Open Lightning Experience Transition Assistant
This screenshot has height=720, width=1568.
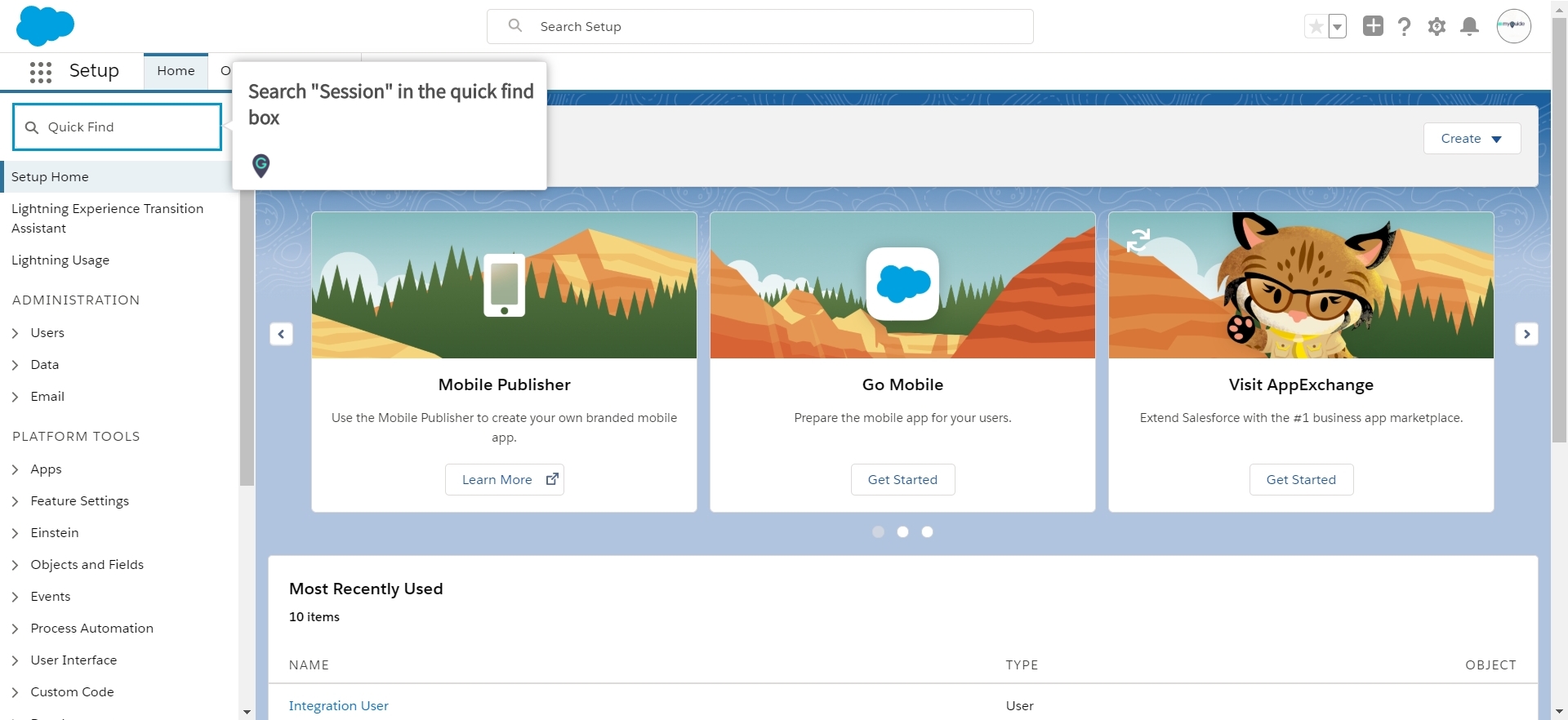pyautogui.click(x=108, y=219)
